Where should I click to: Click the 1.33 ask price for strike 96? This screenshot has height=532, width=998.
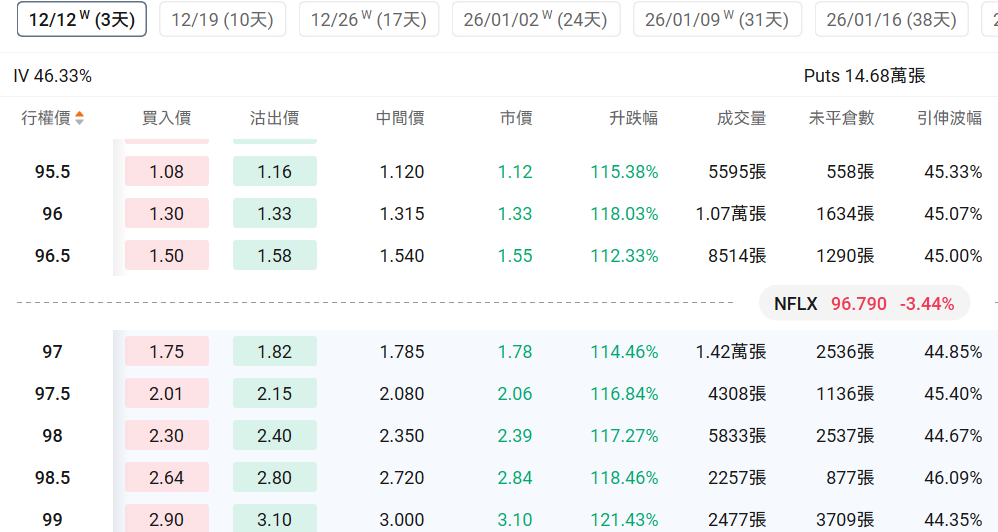[x=274, y=214]
